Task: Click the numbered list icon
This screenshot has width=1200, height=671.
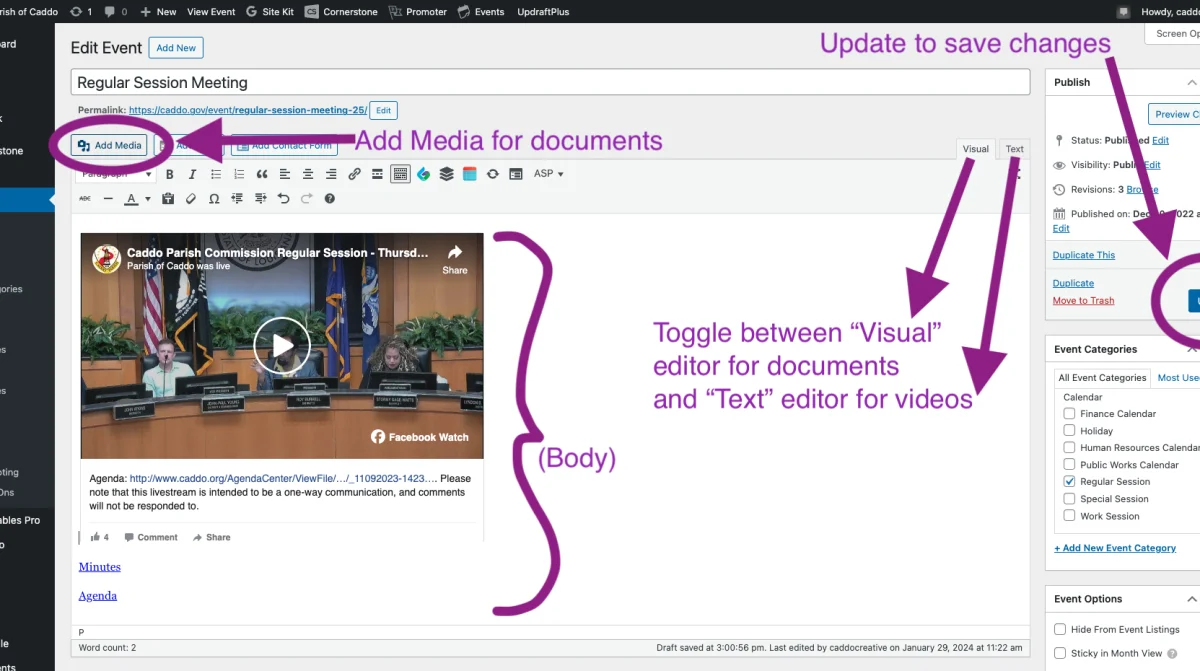Action: (x=239, y=174)
